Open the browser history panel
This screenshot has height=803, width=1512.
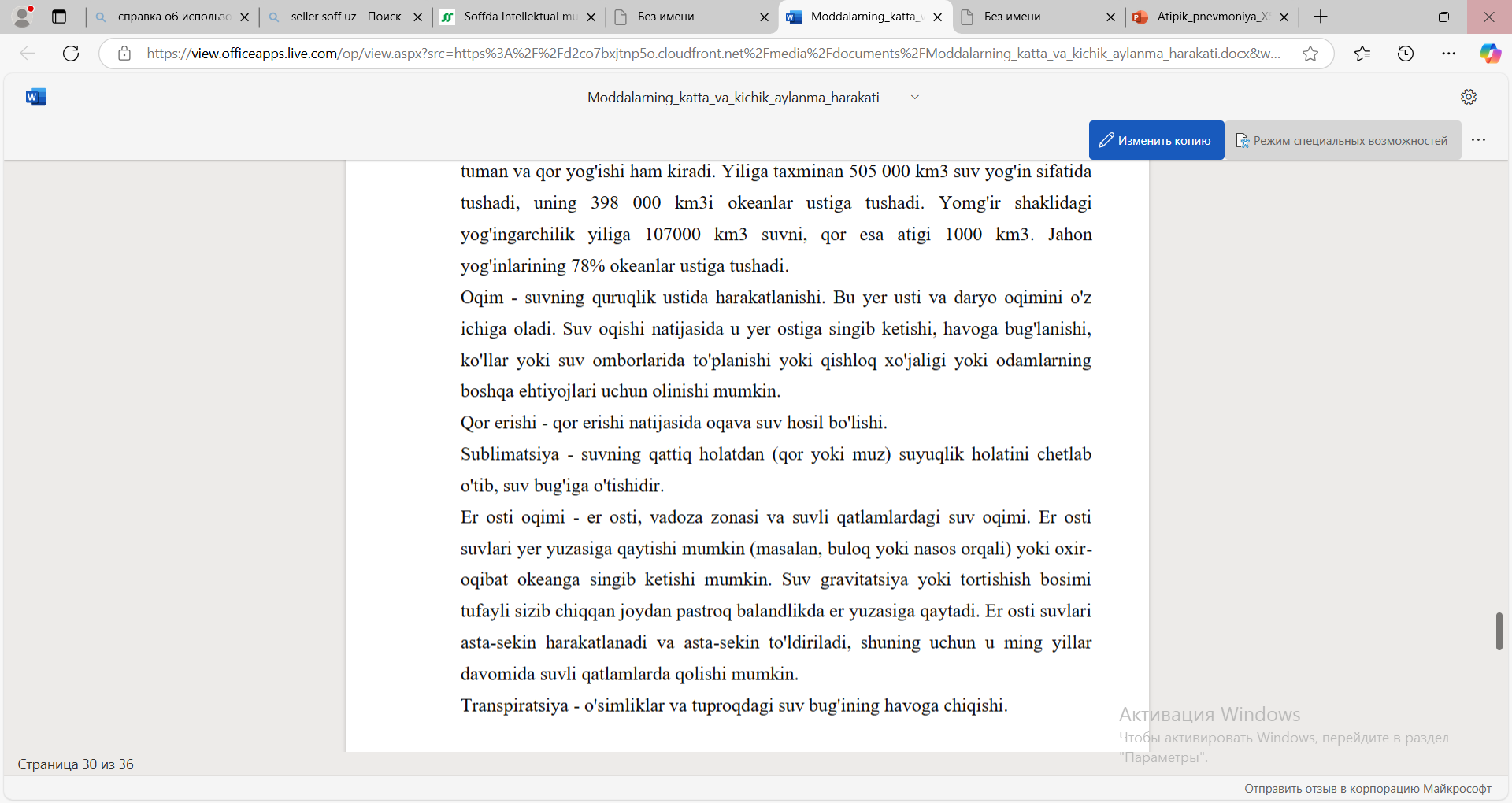pos(1406,54)
